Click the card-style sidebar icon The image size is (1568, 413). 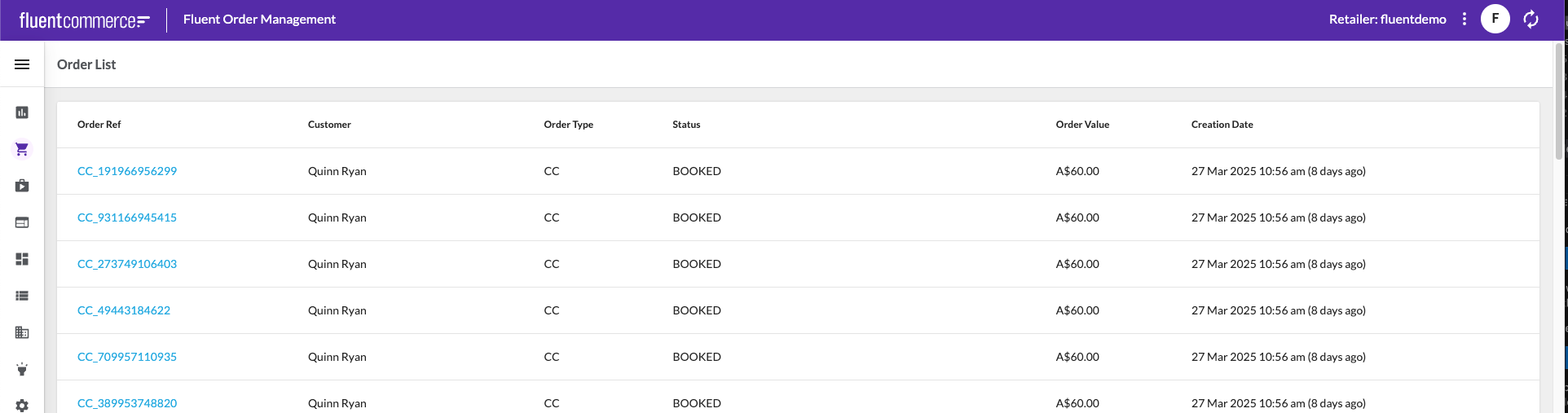pos(22,222)
